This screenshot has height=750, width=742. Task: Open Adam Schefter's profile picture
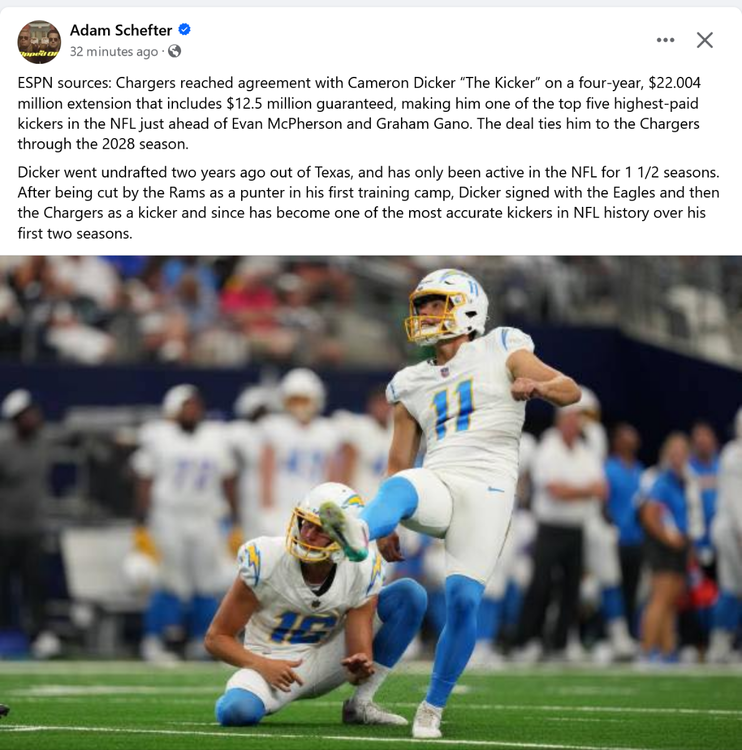(39, 42)
